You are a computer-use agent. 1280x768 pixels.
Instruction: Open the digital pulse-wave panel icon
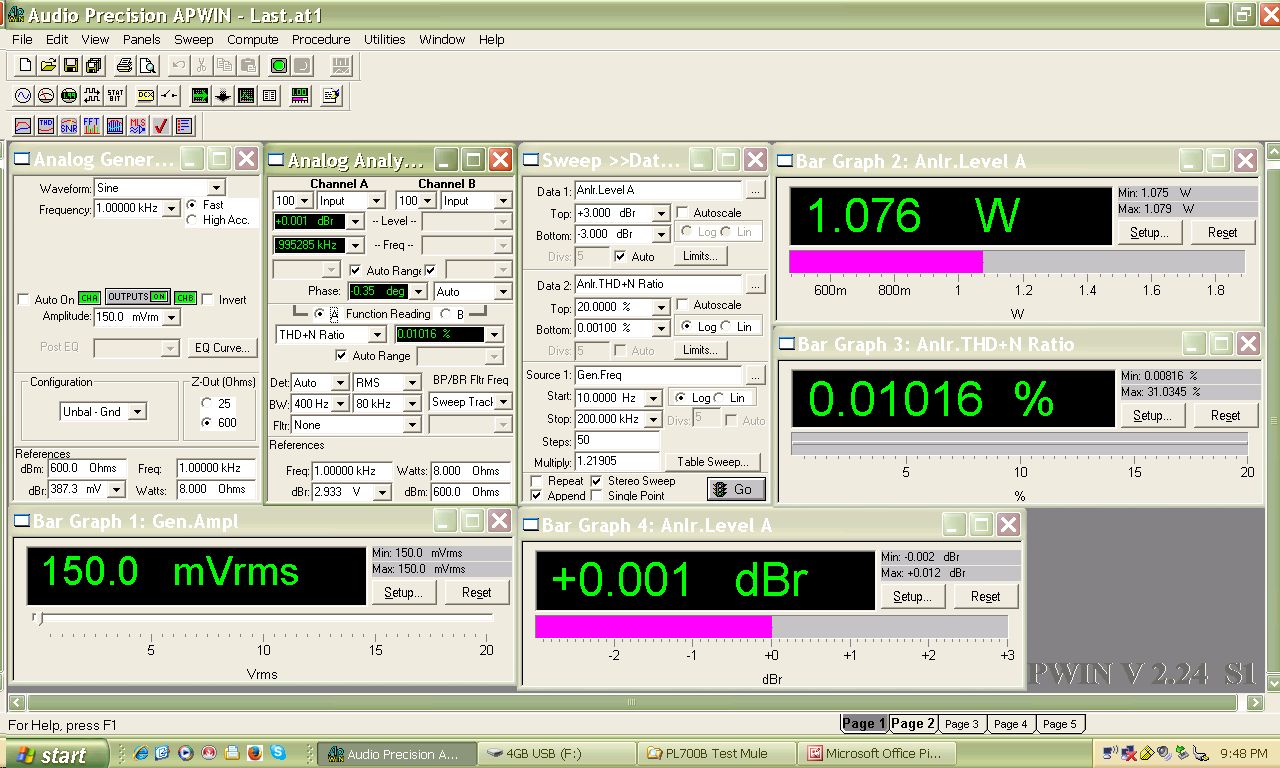pos(92,96)
